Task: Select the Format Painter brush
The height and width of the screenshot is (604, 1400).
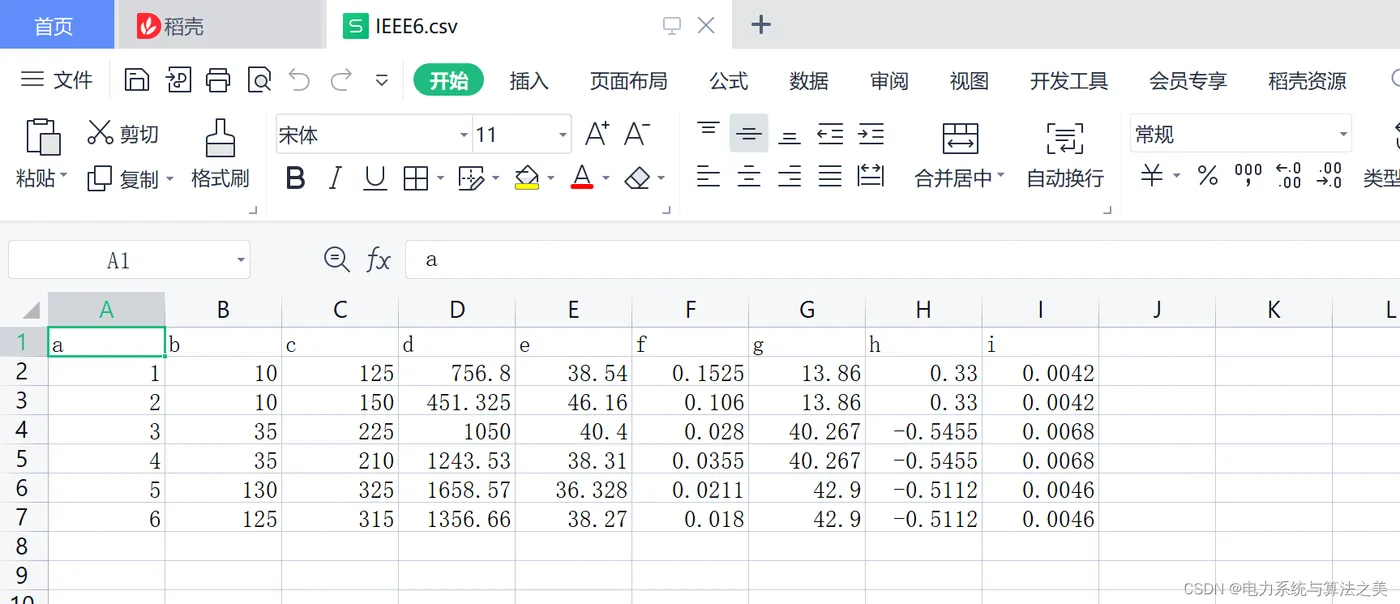Action: click(x=220, y=138)
